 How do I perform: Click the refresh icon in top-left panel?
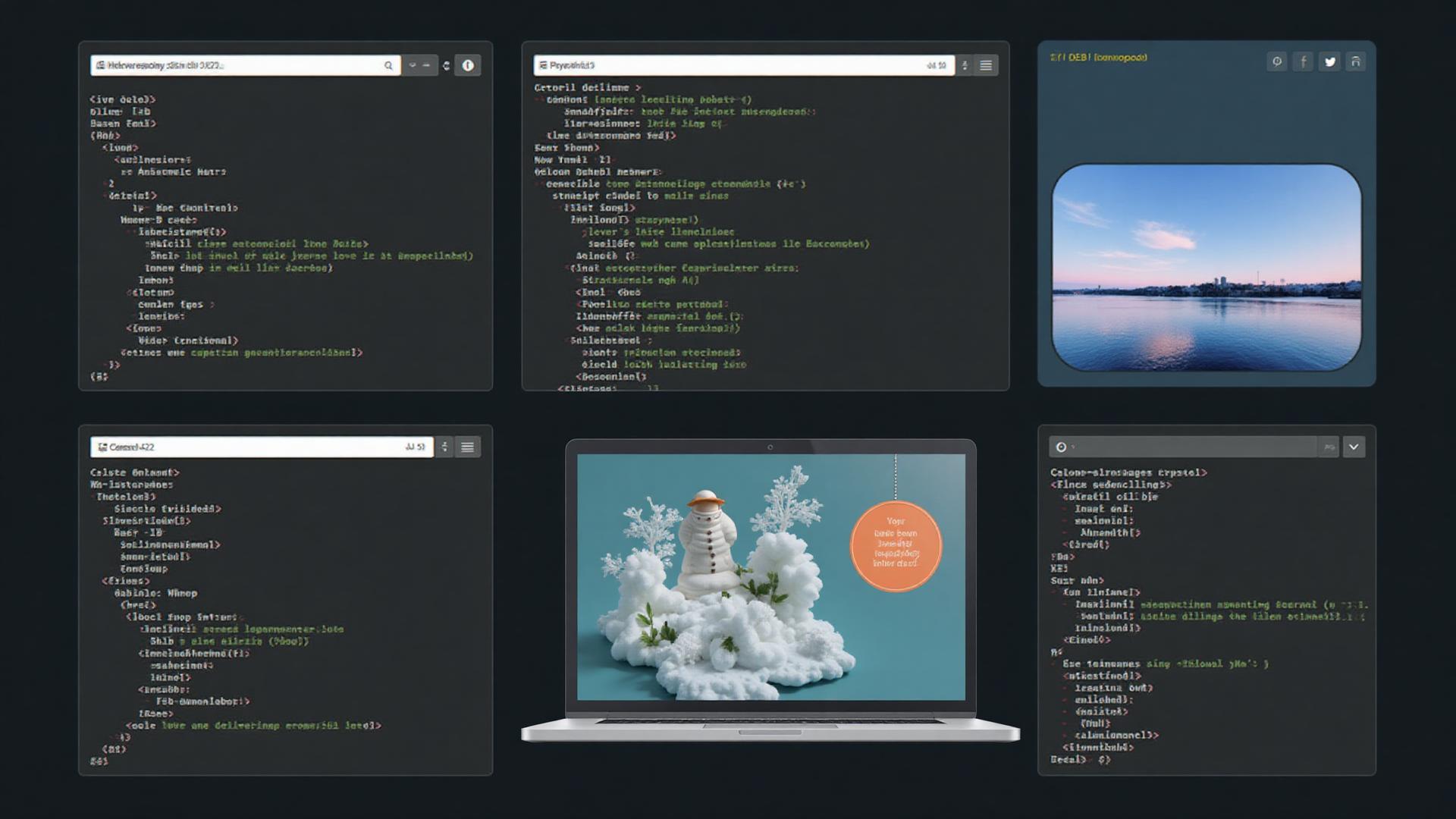point(446,66)
